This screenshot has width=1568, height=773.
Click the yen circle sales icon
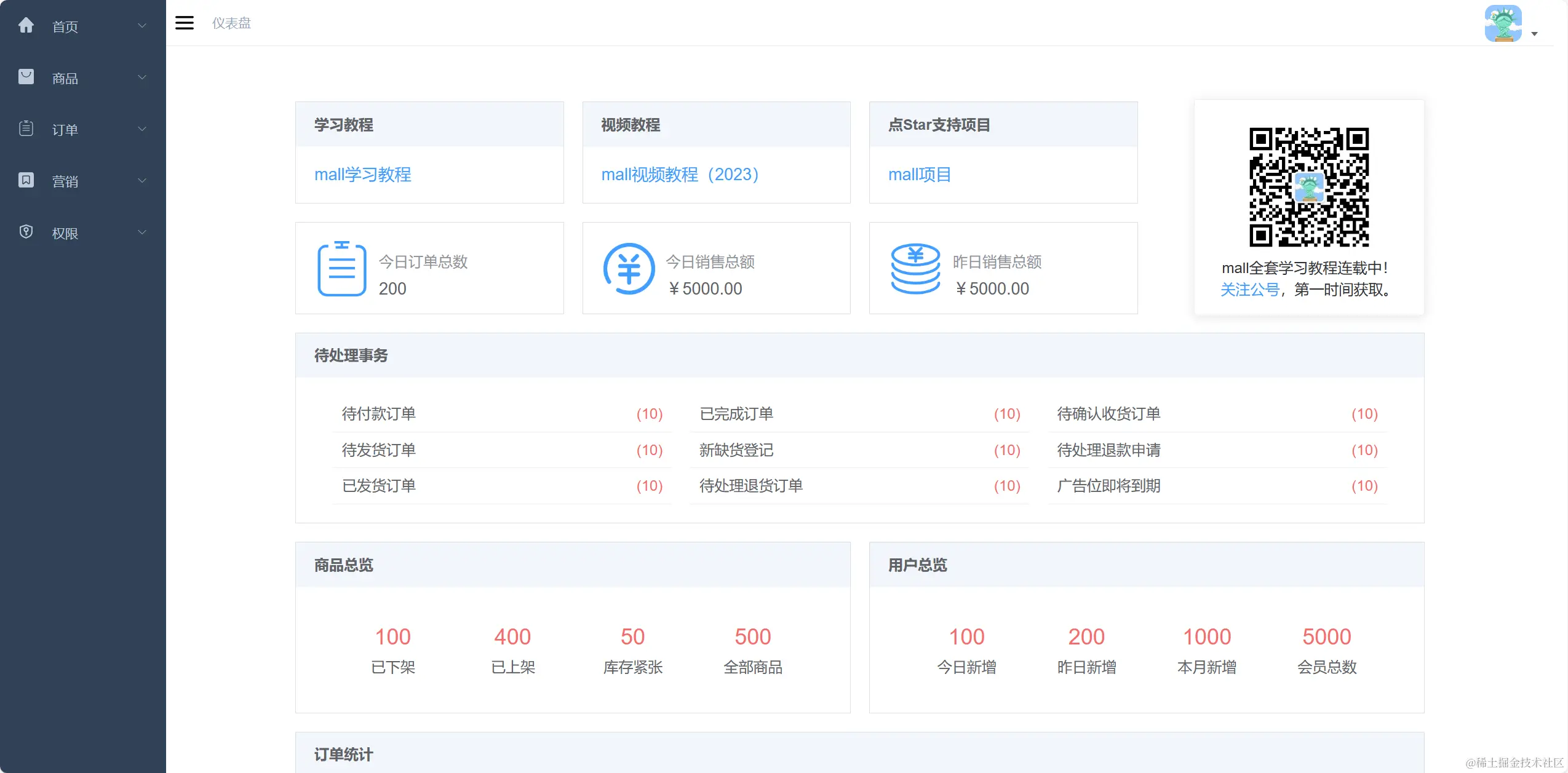(629, 269)
